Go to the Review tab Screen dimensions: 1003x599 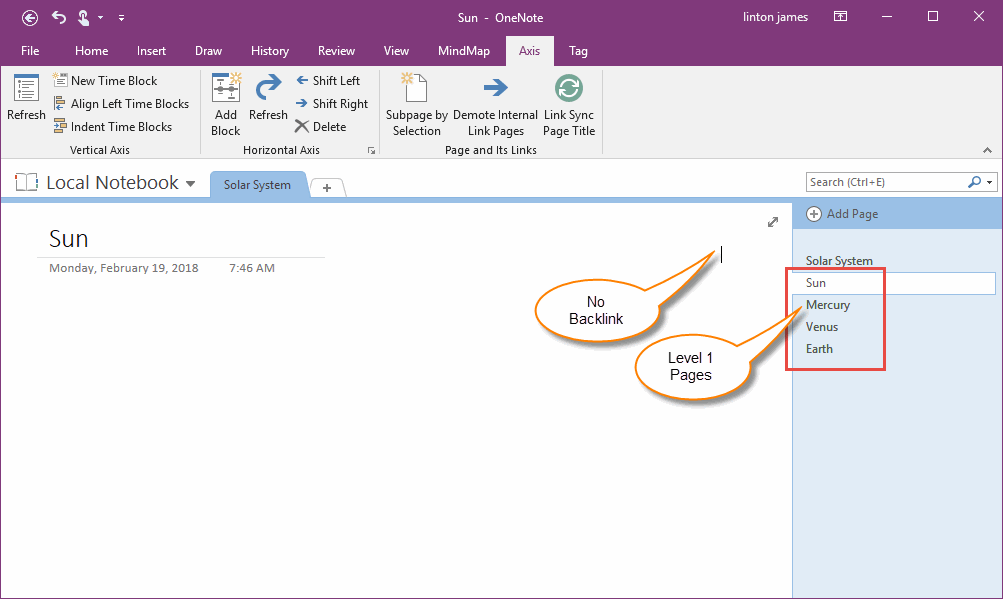coord(336,51)
